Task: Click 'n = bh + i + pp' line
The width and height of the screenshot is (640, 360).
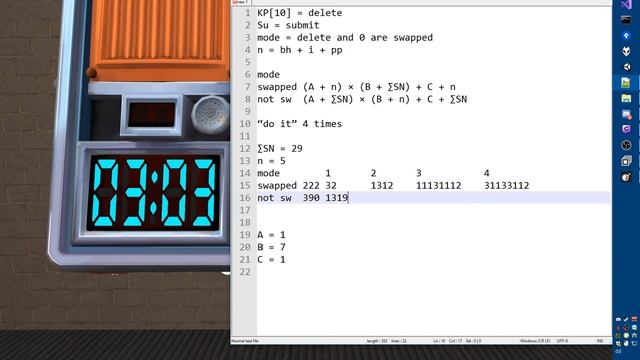Action: pyautogui.click(x=300, y=50)
